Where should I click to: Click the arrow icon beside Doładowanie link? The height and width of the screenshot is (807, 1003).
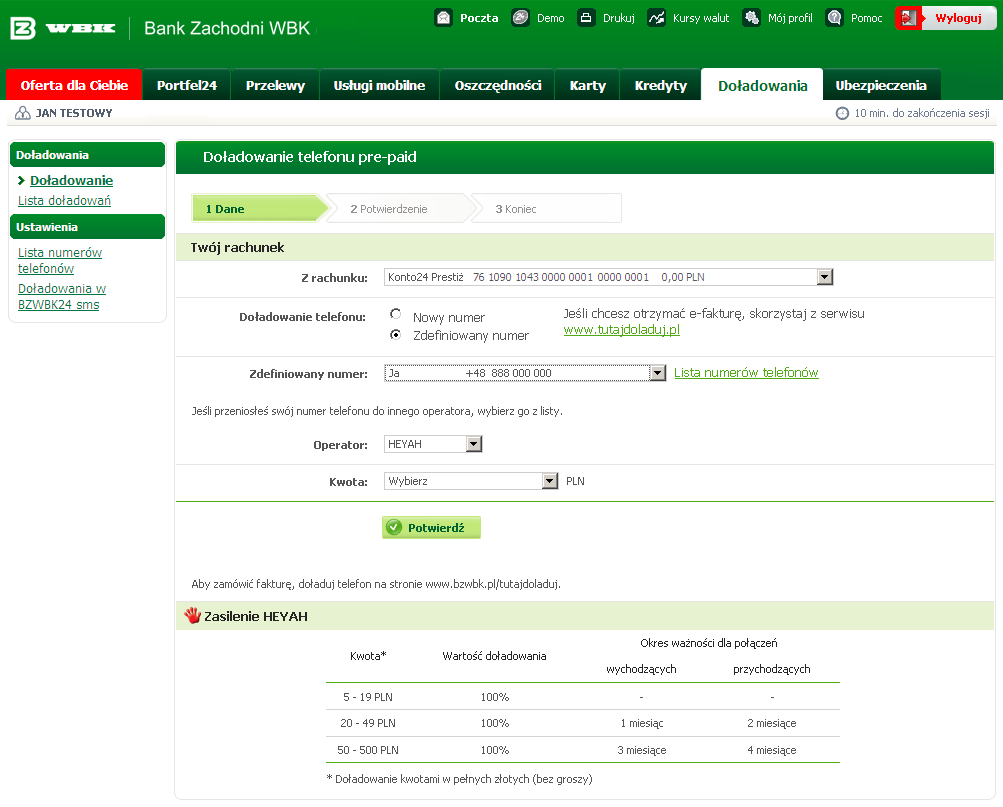(x=21, y=181)
